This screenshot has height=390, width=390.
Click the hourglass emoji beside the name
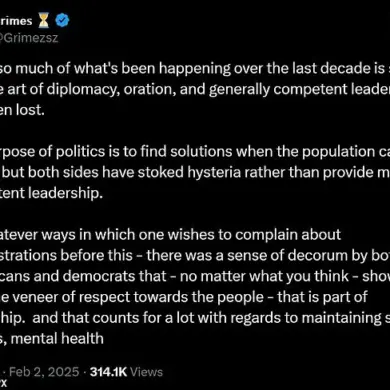pyautogui.click(x=44, y=21)
